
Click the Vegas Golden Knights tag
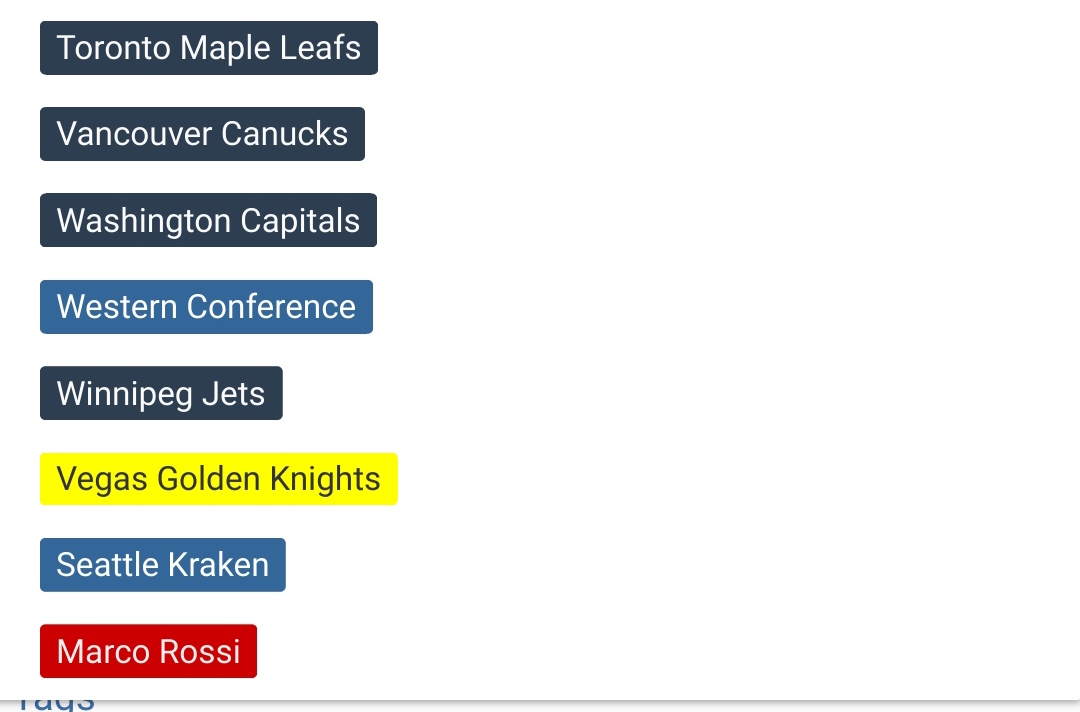(218, 479)
